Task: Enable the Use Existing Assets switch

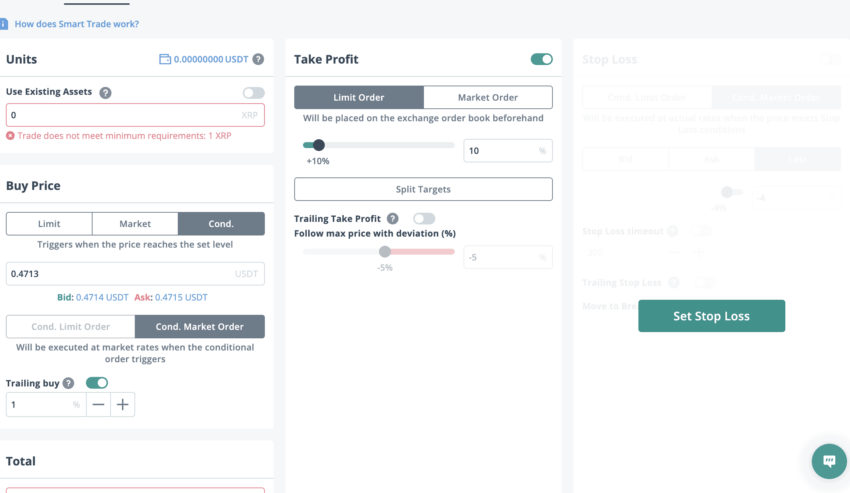Action: [254, 93]
